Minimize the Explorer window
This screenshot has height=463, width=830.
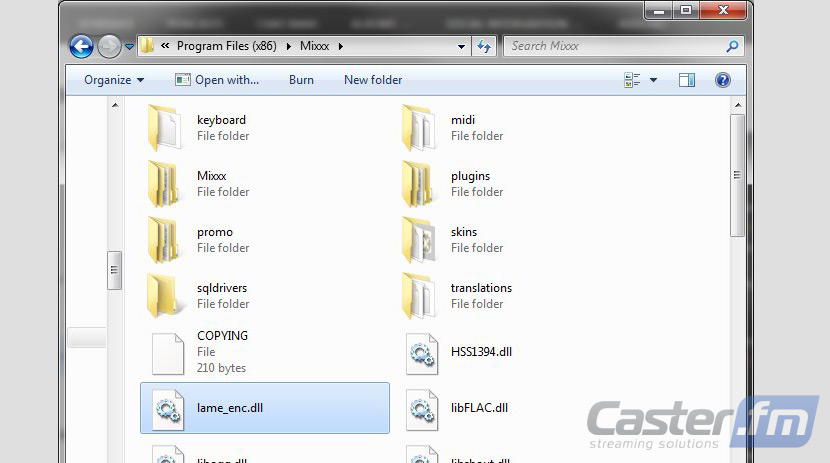pyautogui.click(x=659, y=11)
